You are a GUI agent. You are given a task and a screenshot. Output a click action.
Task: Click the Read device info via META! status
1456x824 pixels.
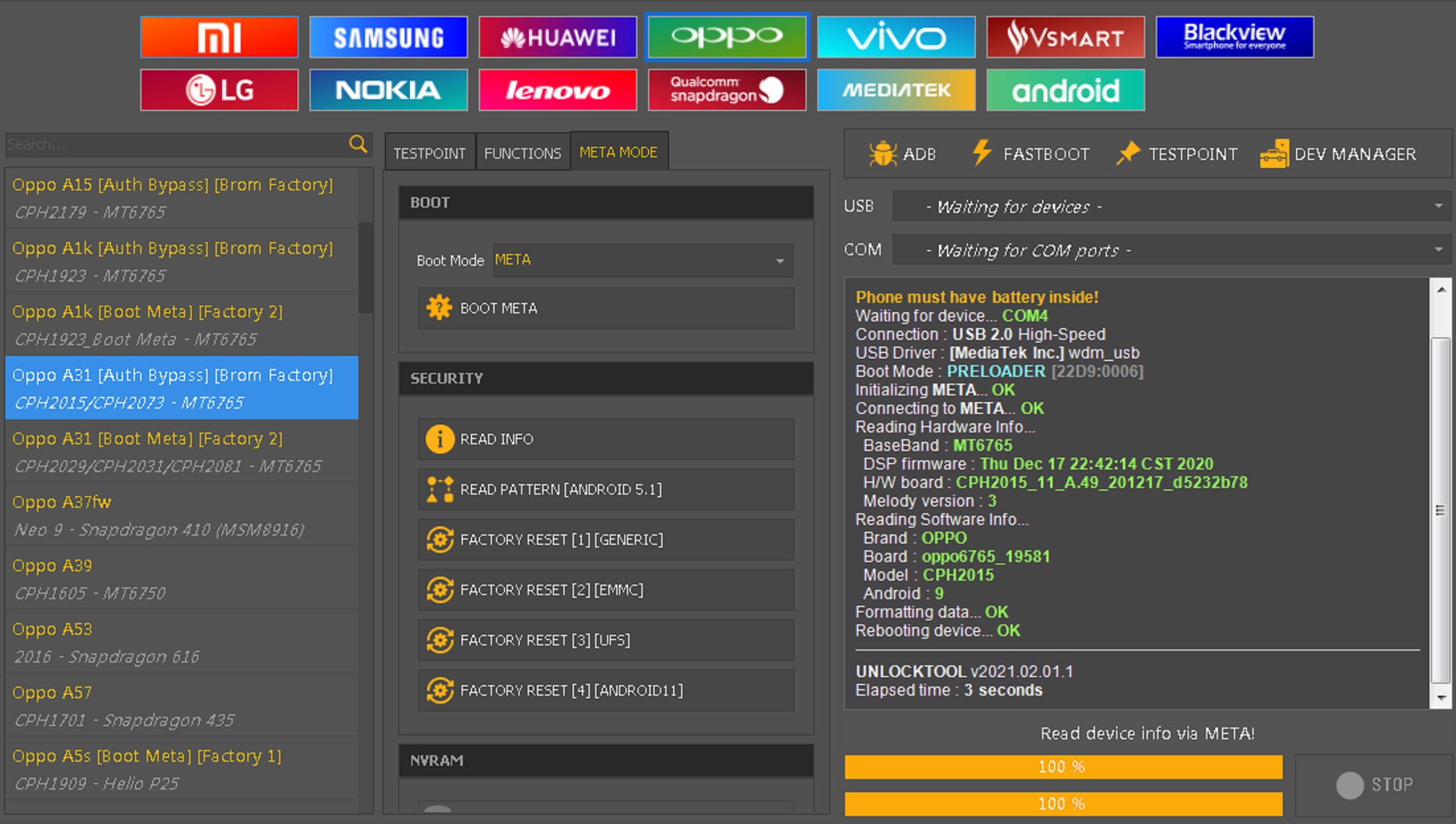[1147, 733]
